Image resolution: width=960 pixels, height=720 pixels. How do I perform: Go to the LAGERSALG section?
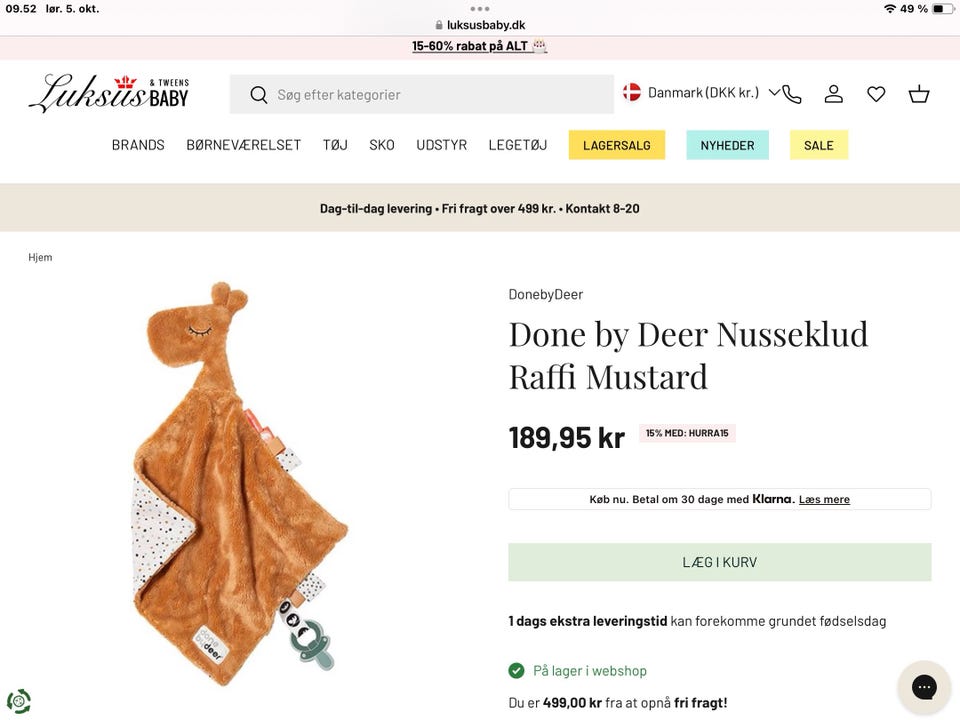click(x=617, y=145)
